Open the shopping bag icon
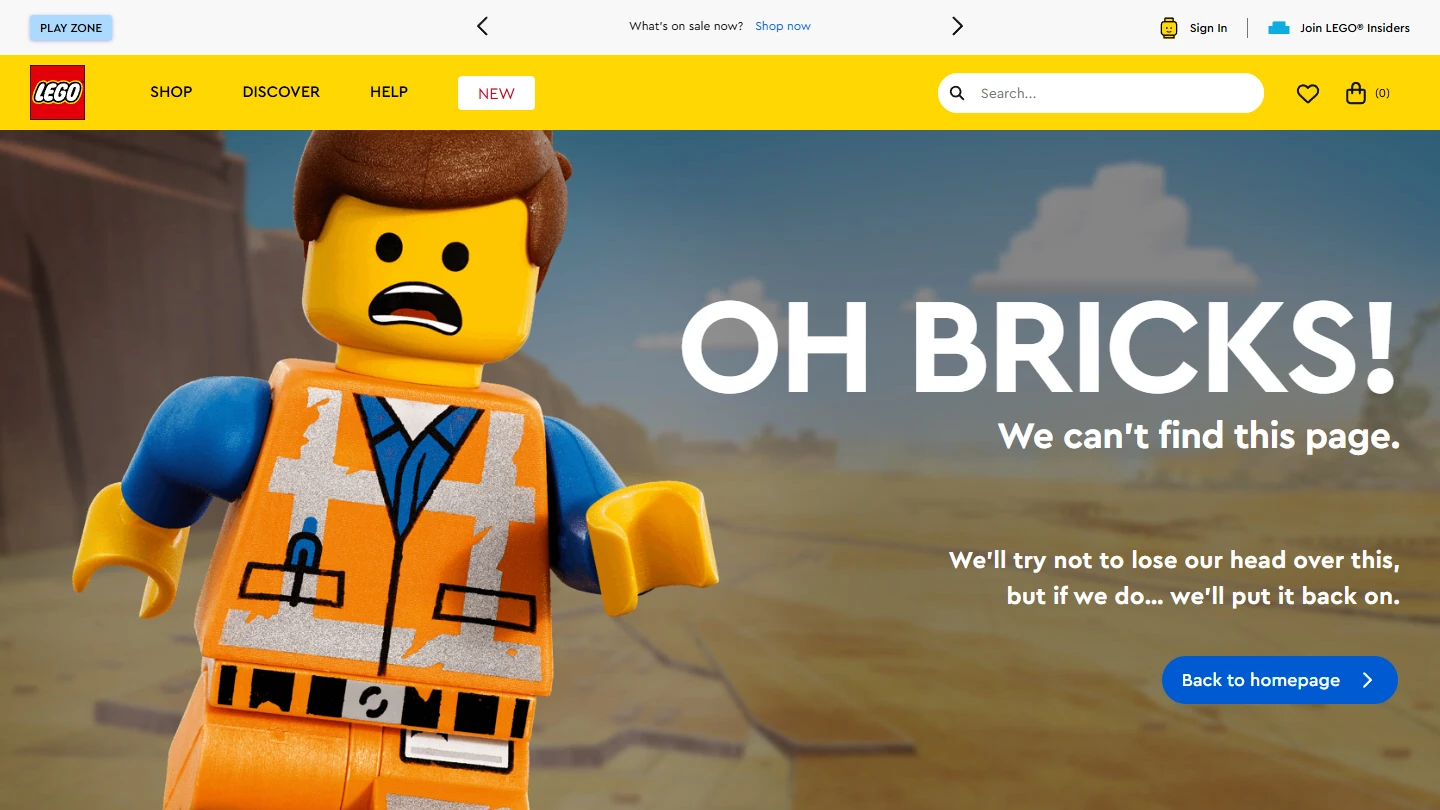This screenshot has width=1440, height=810. [x=1356, y=93]
